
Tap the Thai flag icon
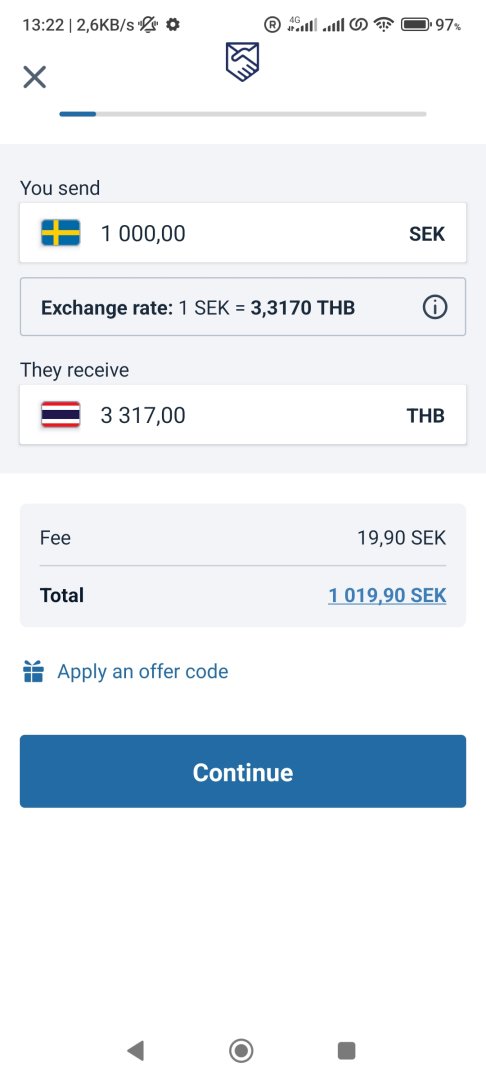[x=61, y=415]
